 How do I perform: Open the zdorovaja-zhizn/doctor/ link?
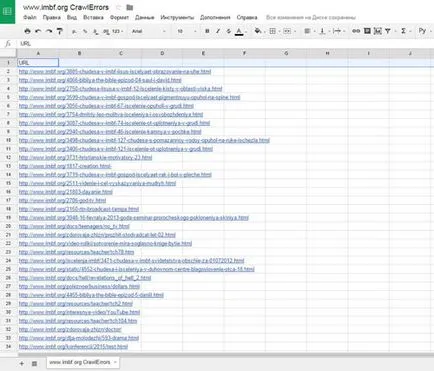70,329
